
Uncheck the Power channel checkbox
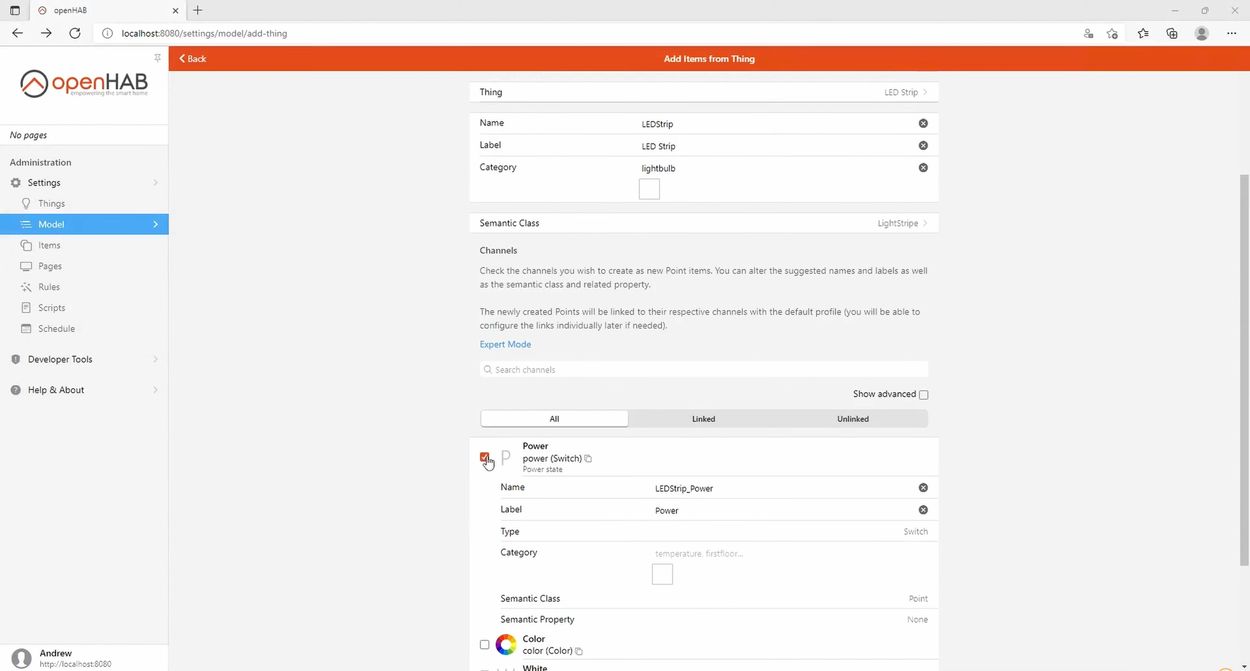click(485, 458)
